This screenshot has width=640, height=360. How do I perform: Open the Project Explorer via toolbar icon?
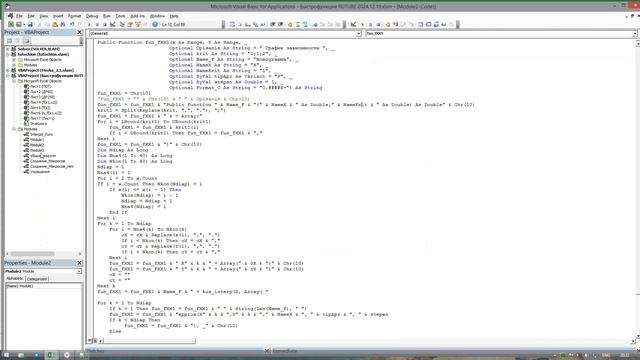click(x=122, y=24)
